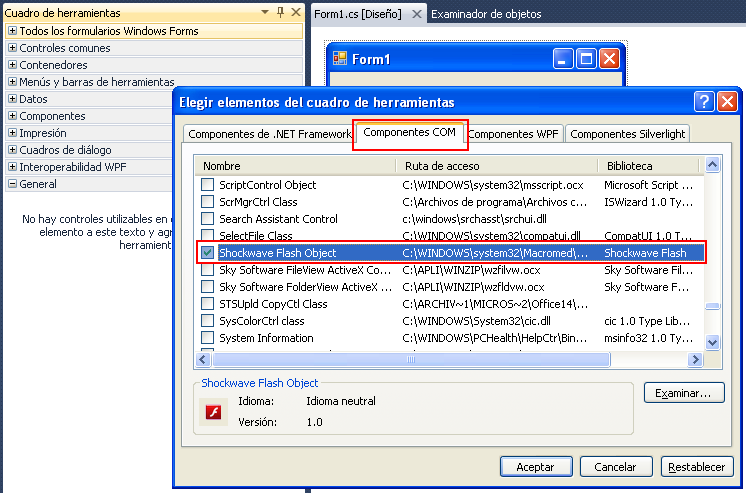The width and height of the screenshot is (746, 493).
Task: Expand Menús y barras de herramientas
Action: (x=13, y=82)
